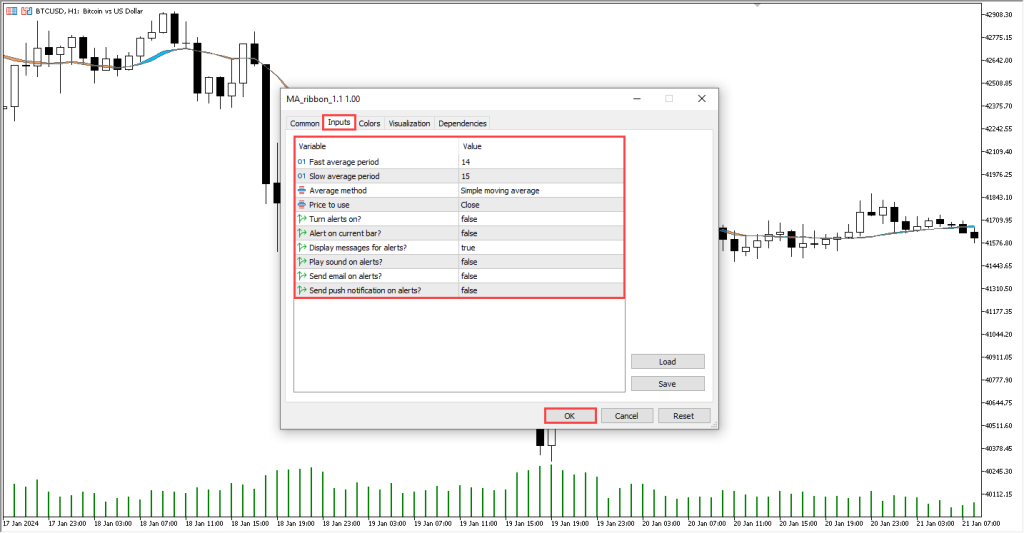Click the 40112.15 price scale label
Viewport: 1024px width, 533px height.
coord(999,494)
